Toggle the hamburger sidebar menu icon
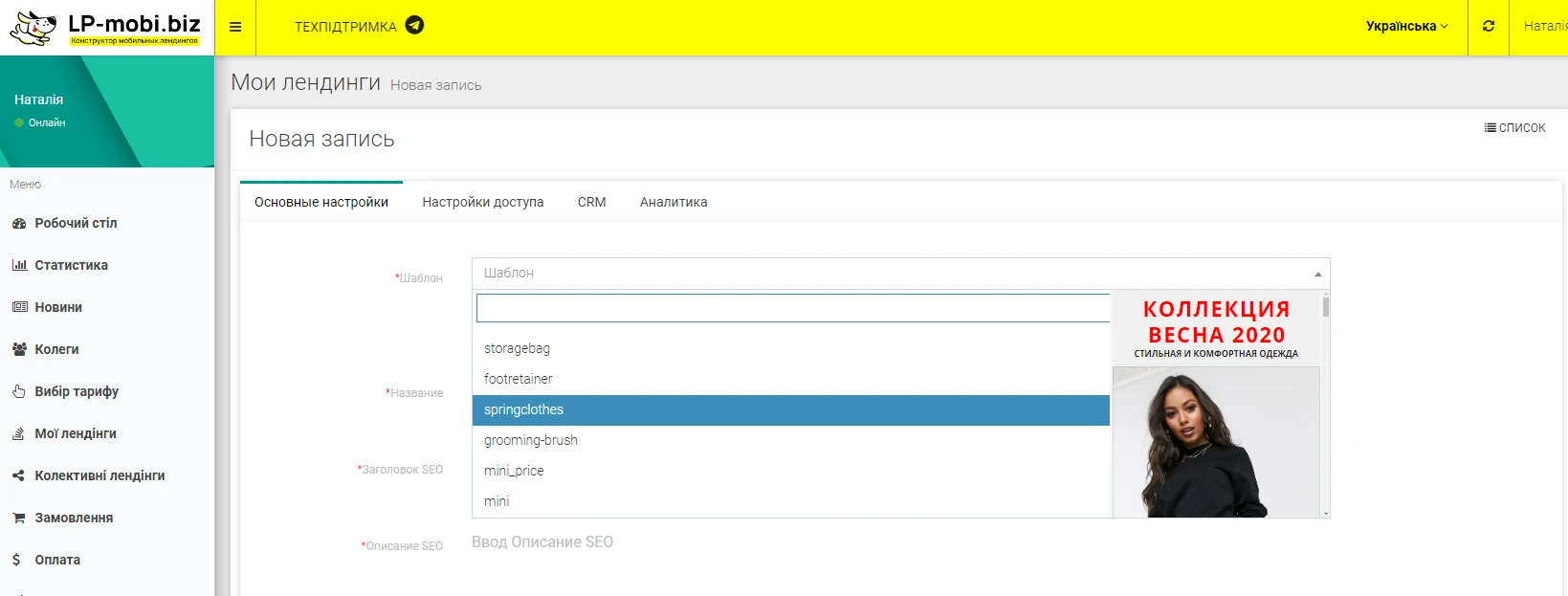This screenshot has width=1568, height=596. tap(235, 27)
